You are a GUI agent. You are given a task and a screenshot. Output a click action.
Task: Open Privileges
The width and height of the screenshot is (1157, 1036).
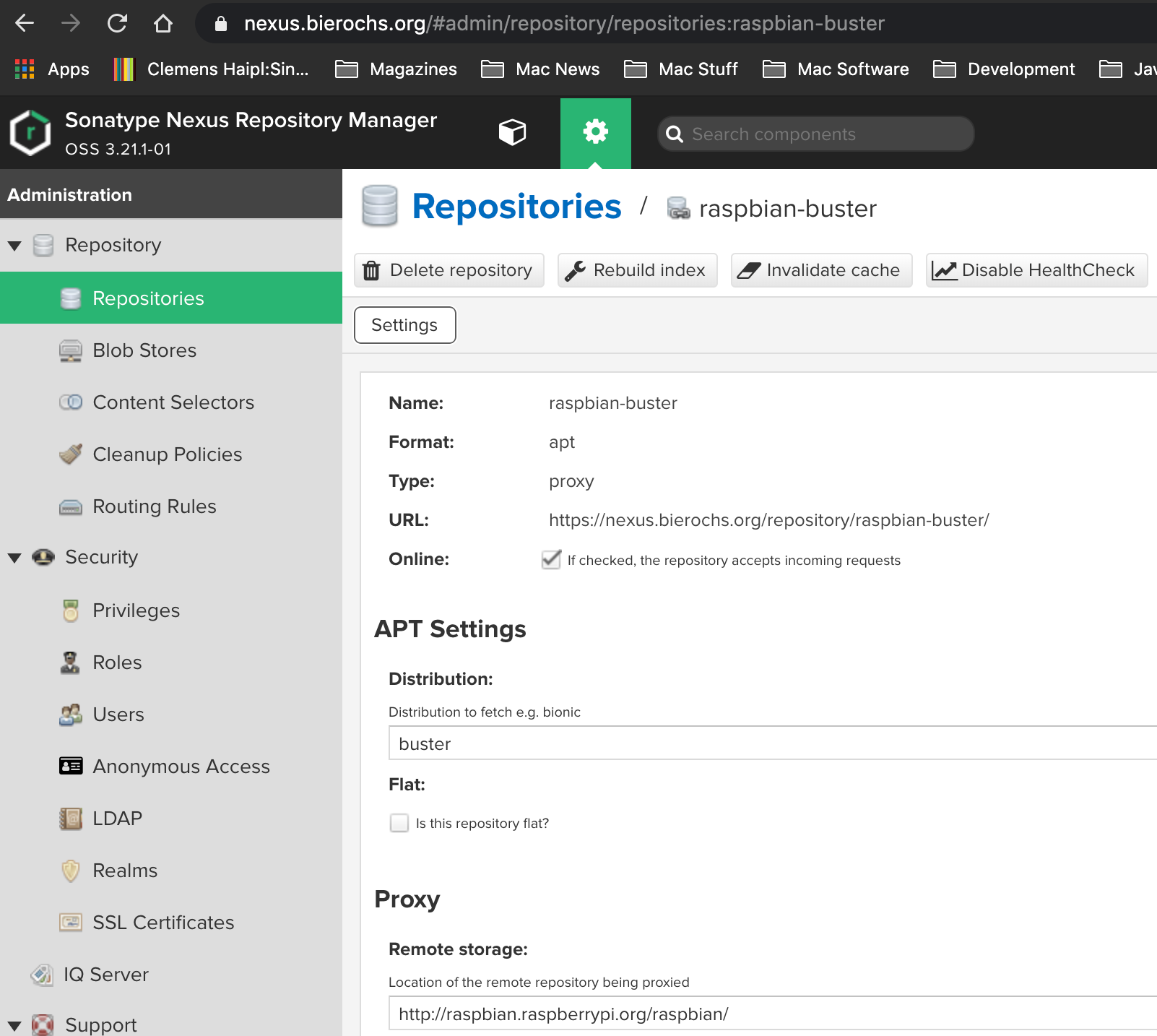[136, 610]
